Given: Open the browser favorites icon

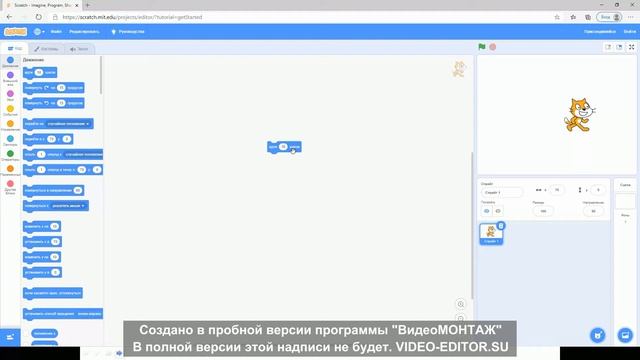Looking at the screenshot, I should pyautogui.click(x=573, y=17).
